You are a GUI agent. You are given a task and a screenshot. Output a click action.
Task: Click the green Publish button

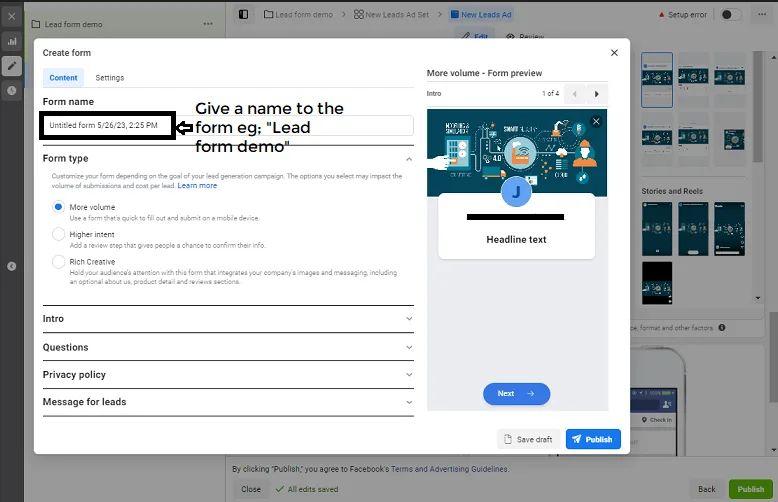pos(751,489)
